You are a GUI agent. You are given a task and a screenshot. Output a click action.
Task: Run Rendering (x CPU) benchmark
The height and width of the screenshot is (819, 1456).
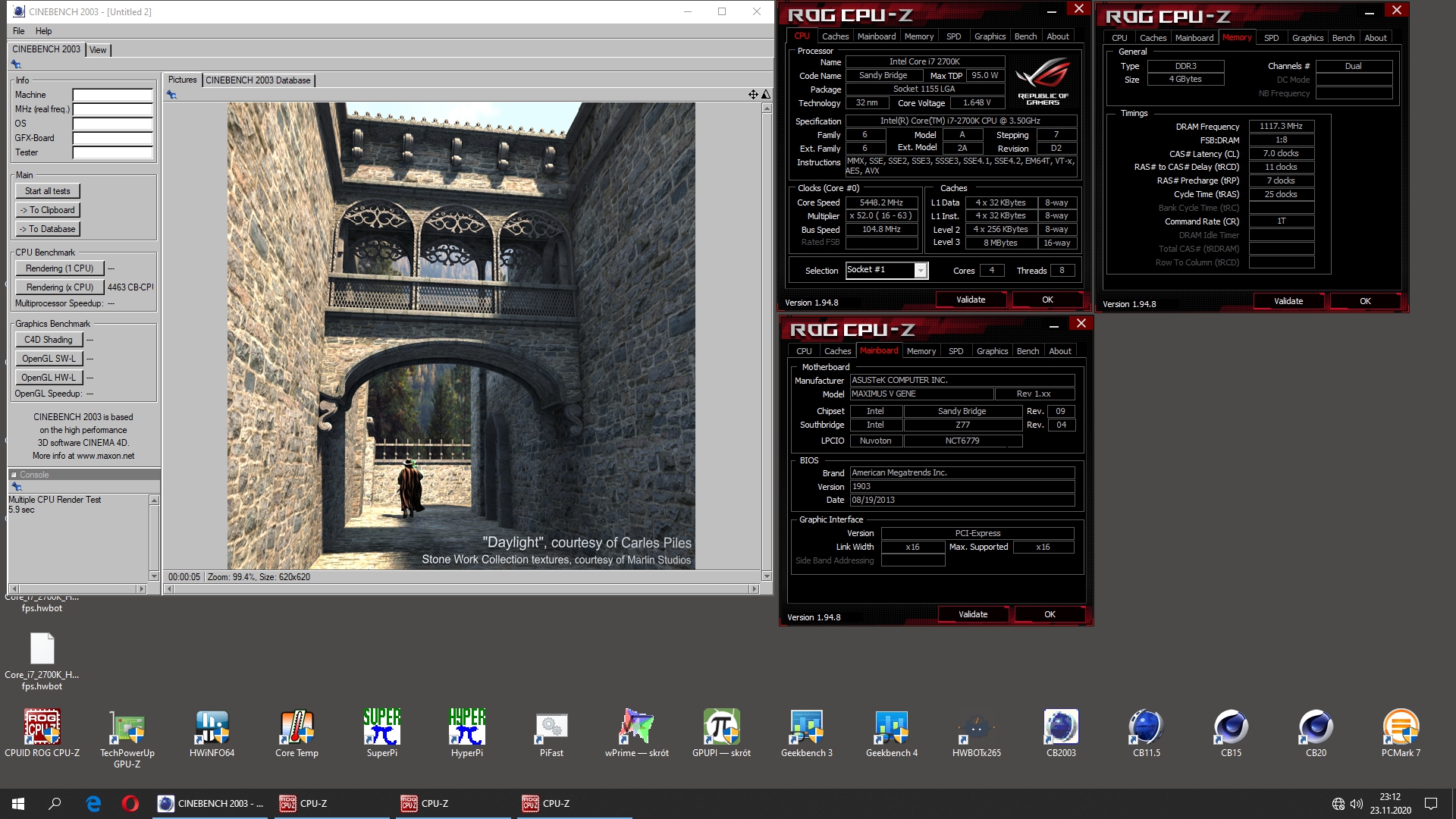[59, 287]
